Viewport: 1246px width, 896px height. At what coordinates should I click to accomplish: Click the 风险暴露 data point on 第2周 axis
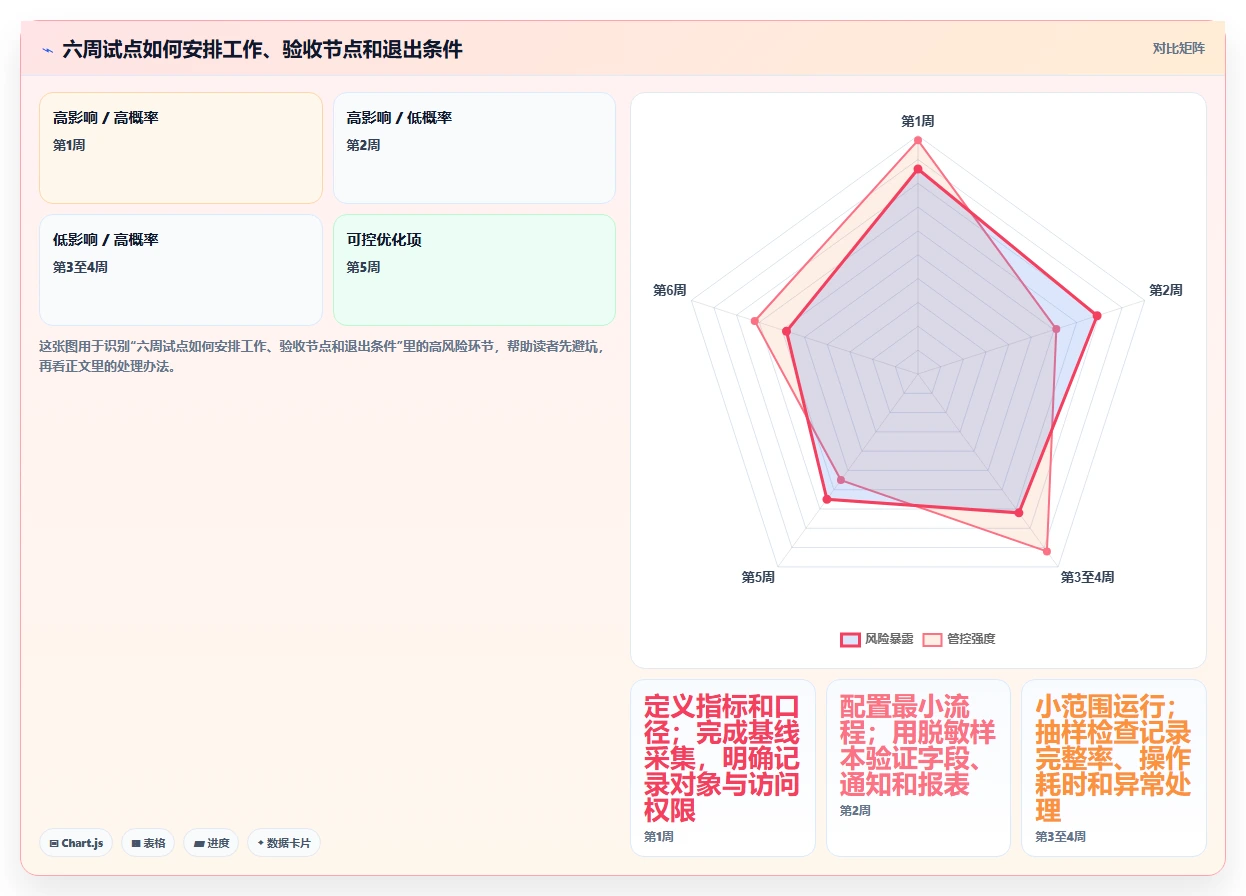1096,316
